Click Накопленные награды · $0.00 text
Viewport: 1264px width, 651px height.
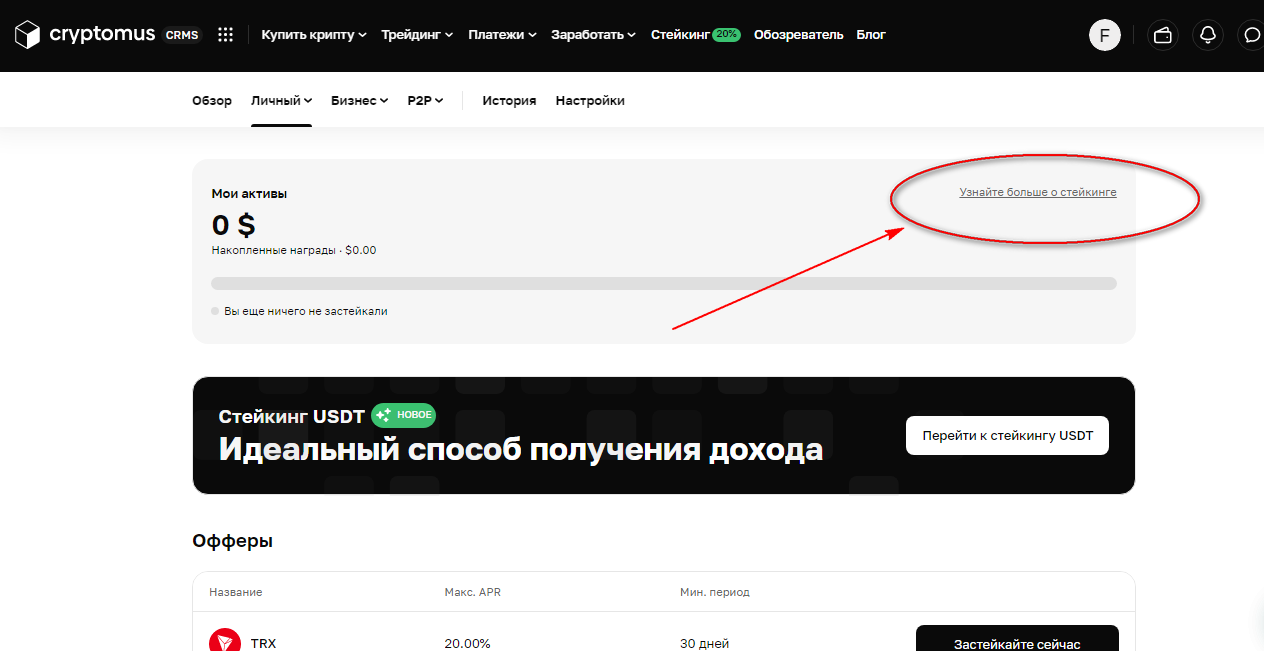coord(294,250)
